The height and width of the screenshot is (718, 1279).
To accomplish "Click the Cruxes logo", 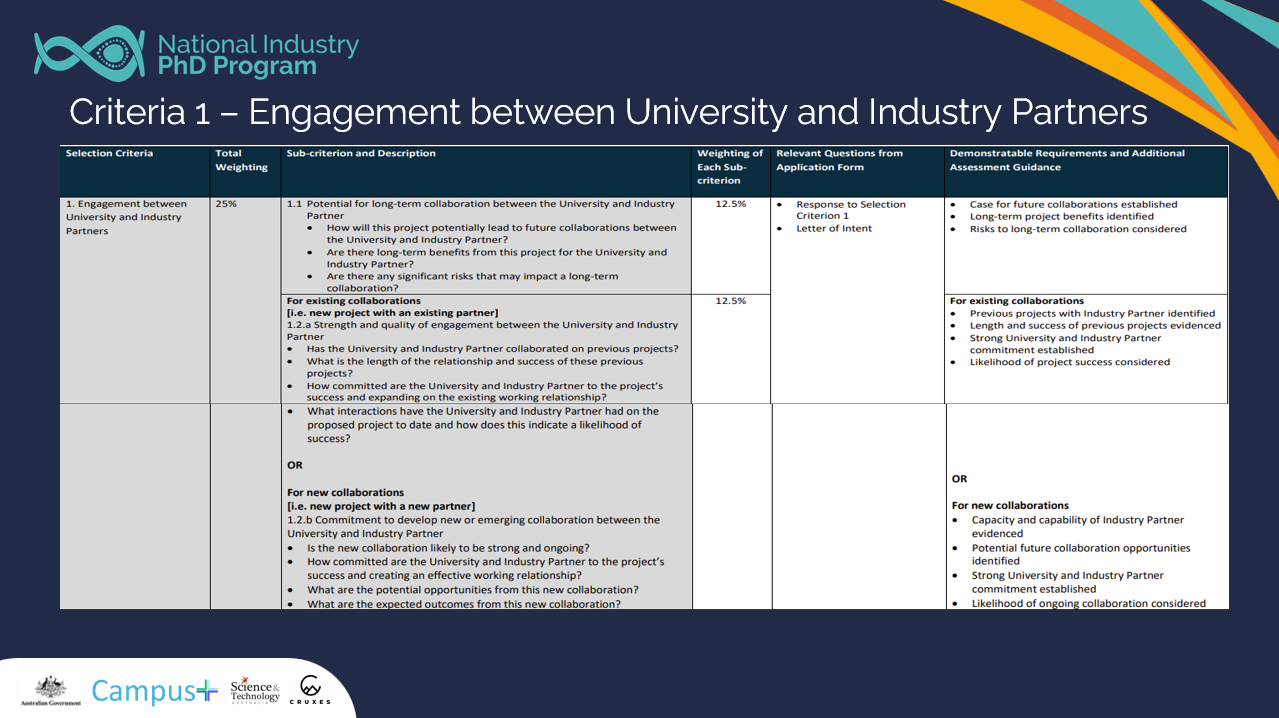I will click(311, 690).
